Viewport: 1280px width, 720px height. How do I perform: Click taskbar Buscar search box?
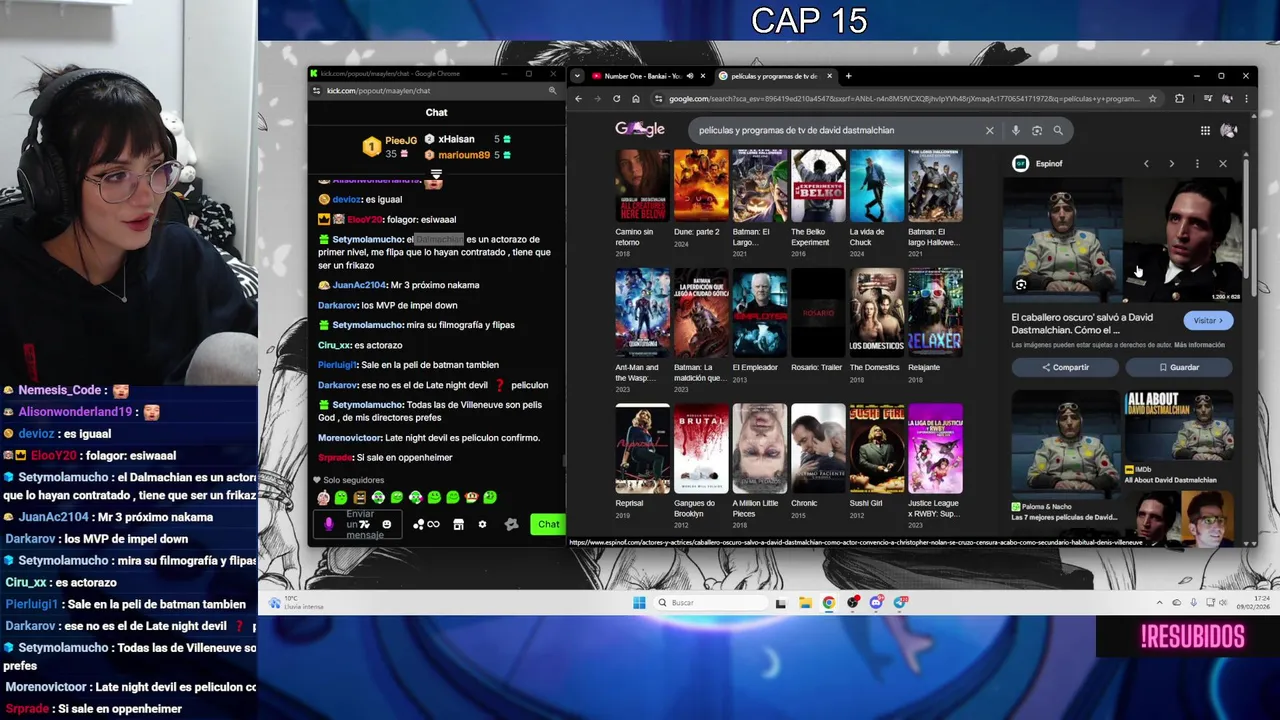click(x=712, y=603)
